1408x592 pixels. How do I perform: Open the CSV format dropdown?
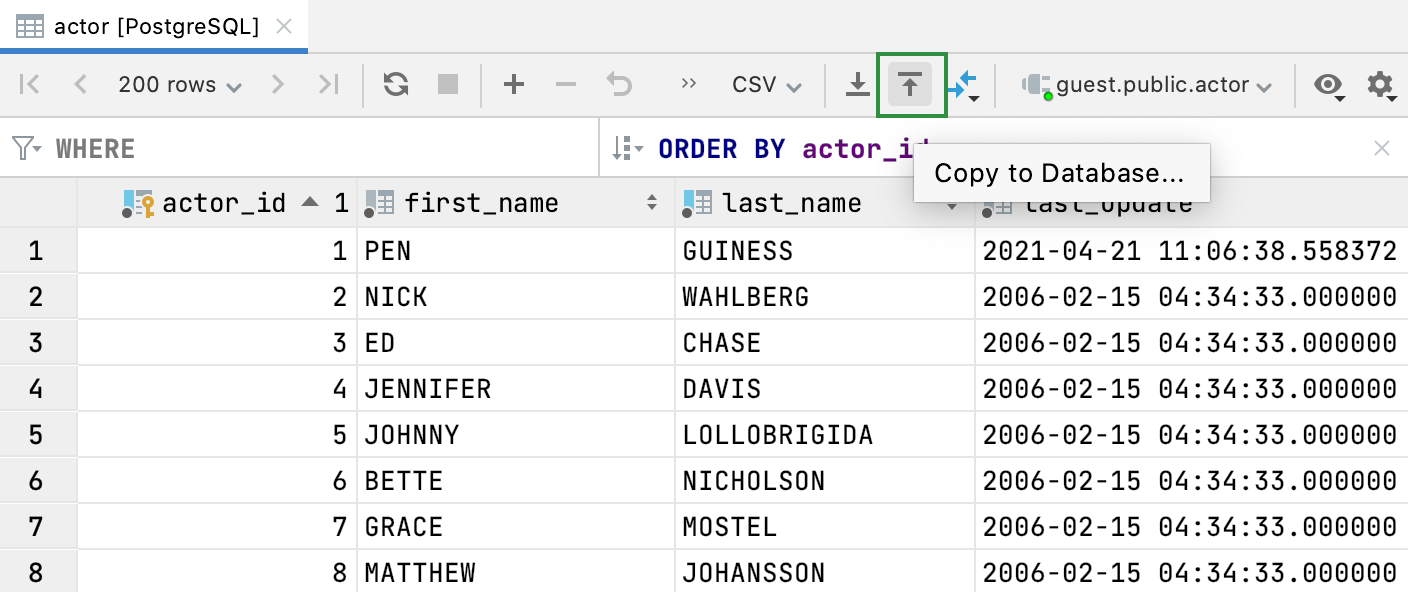point(765,85)
